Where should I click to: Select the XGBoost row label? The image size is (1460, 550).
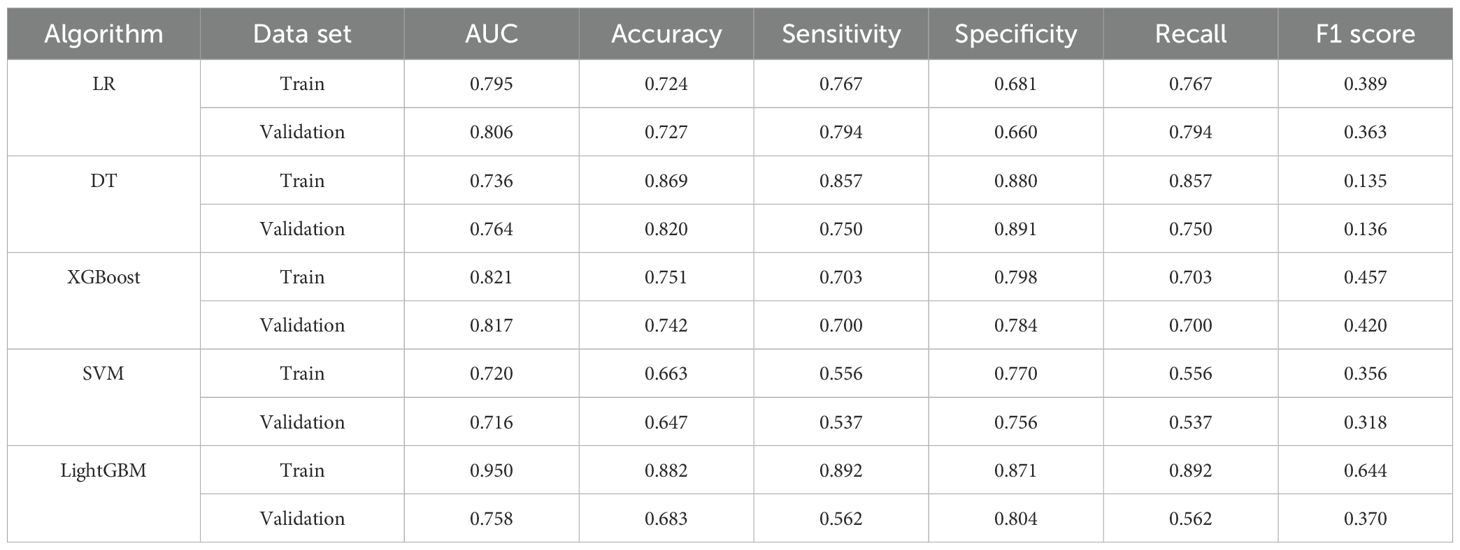pyautogui.click(x=102, y=277)
